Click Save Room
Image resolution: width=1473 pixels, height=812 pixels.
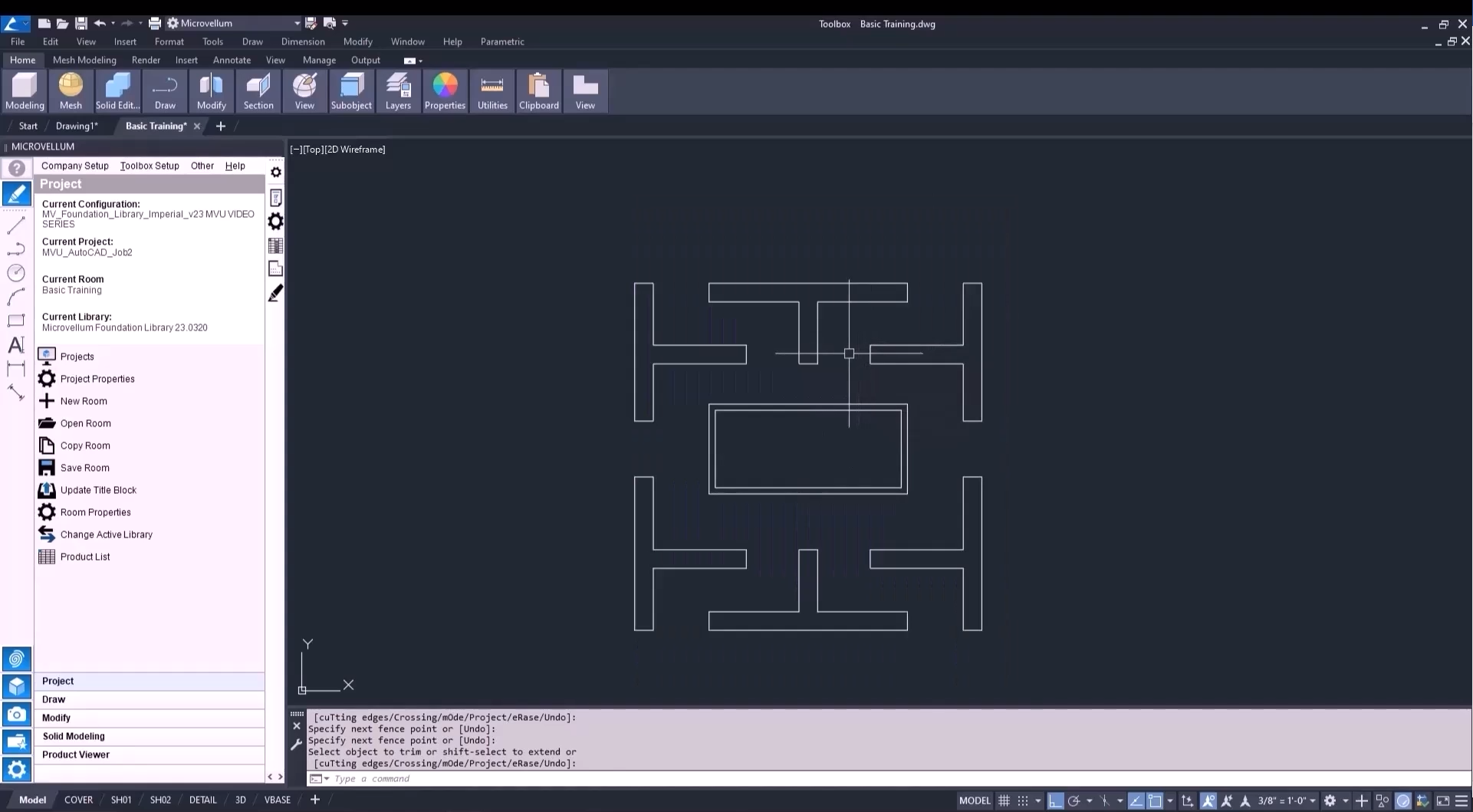click(x=84, y=468)
